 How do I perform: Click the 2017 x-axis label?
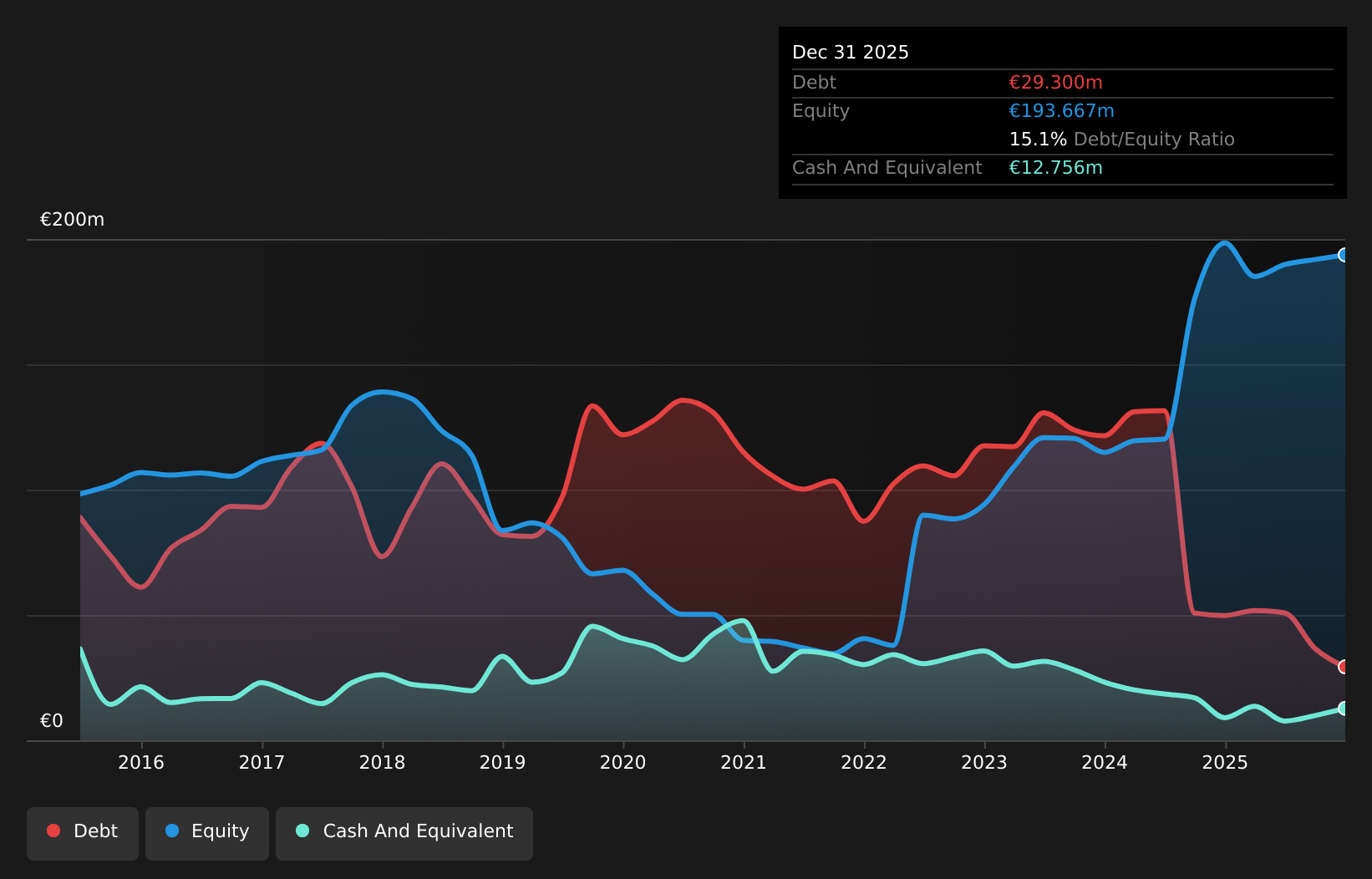click(x=262, y=762)
